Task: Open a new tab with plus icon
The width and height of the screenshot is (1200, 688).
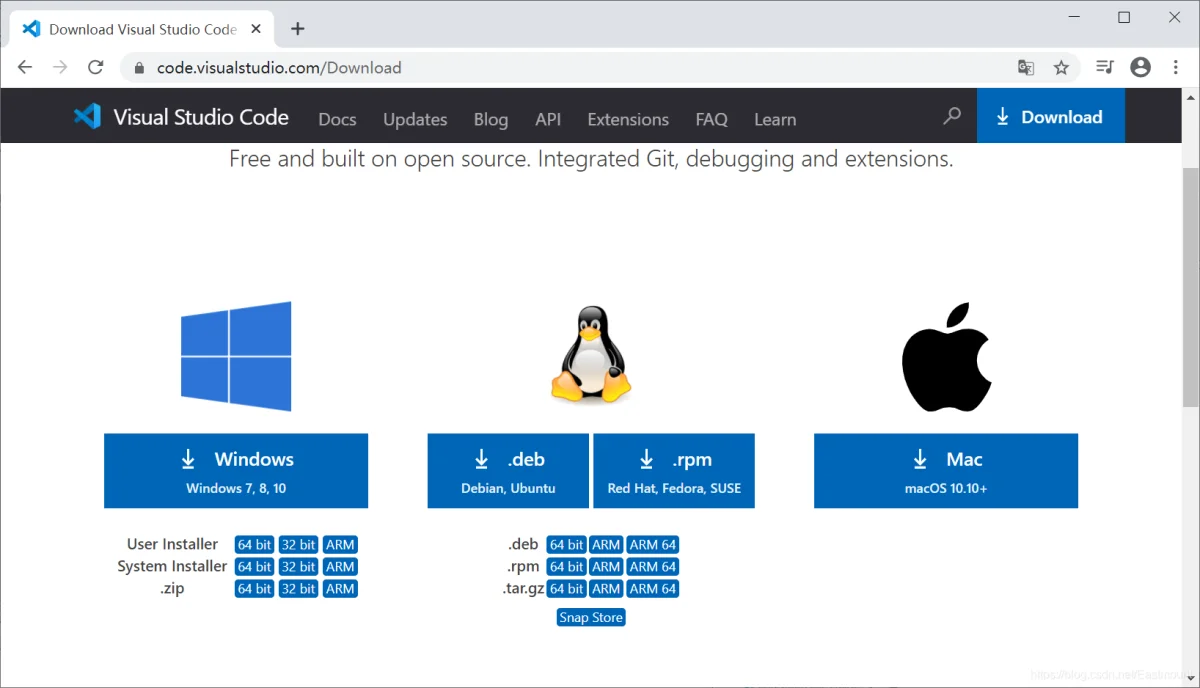Action: click(297, 29)
